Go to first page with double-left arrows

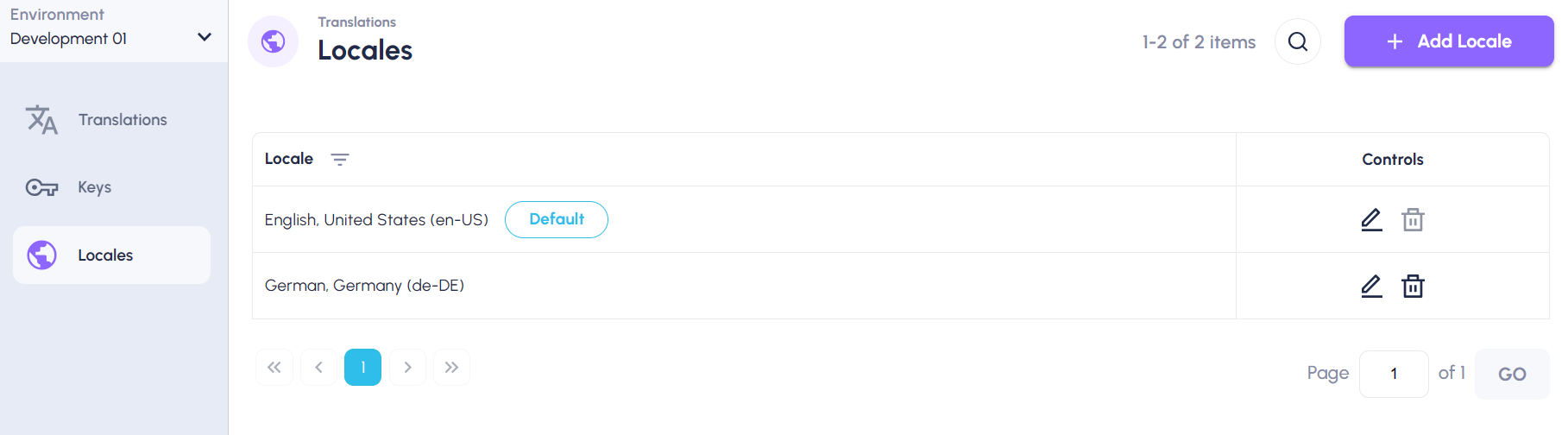pos(274,367)
